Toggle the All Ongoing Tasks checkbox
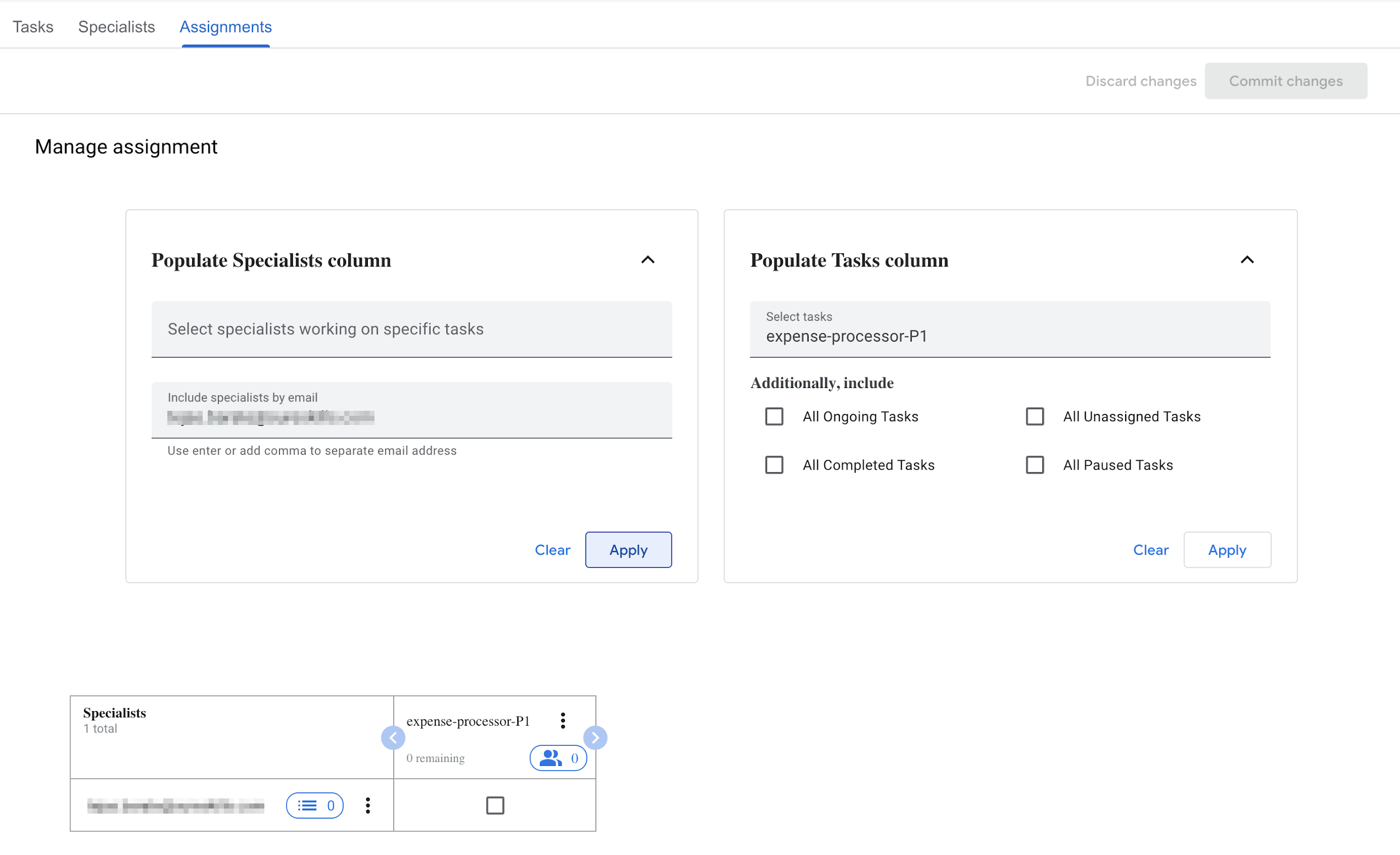Screen dimensions: 1400x855 (x=775, y=417)
